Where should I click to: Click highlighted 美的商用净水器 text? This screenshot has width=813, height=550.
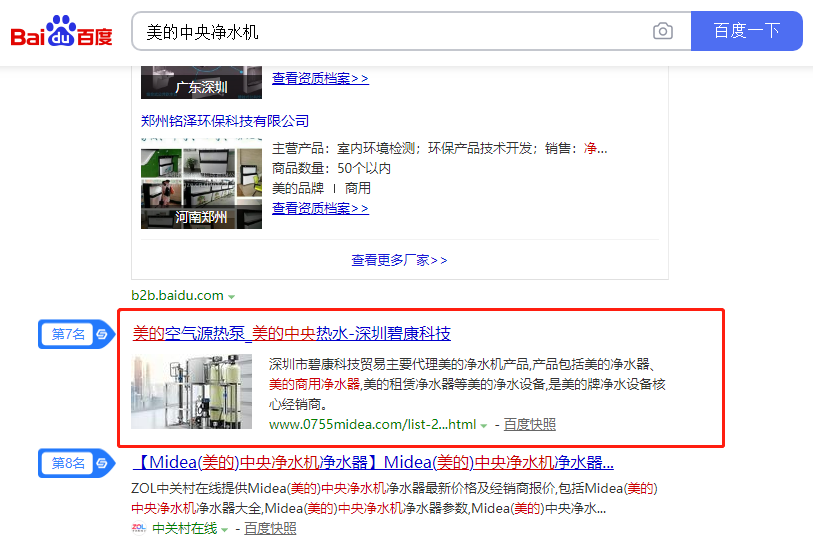click(x=314, y=384)
